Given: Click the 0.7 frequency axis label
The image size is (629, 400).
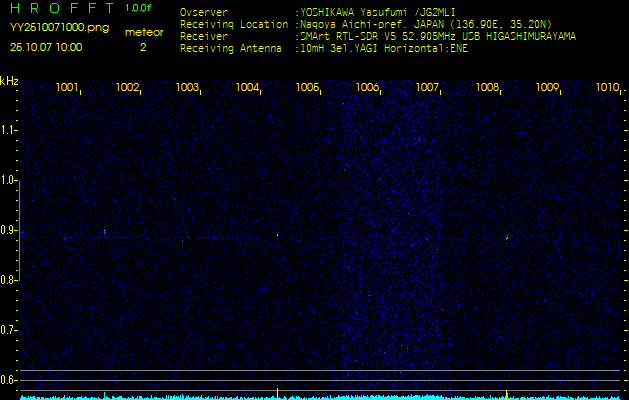Looking at the screenshot, I should [8, 330].
